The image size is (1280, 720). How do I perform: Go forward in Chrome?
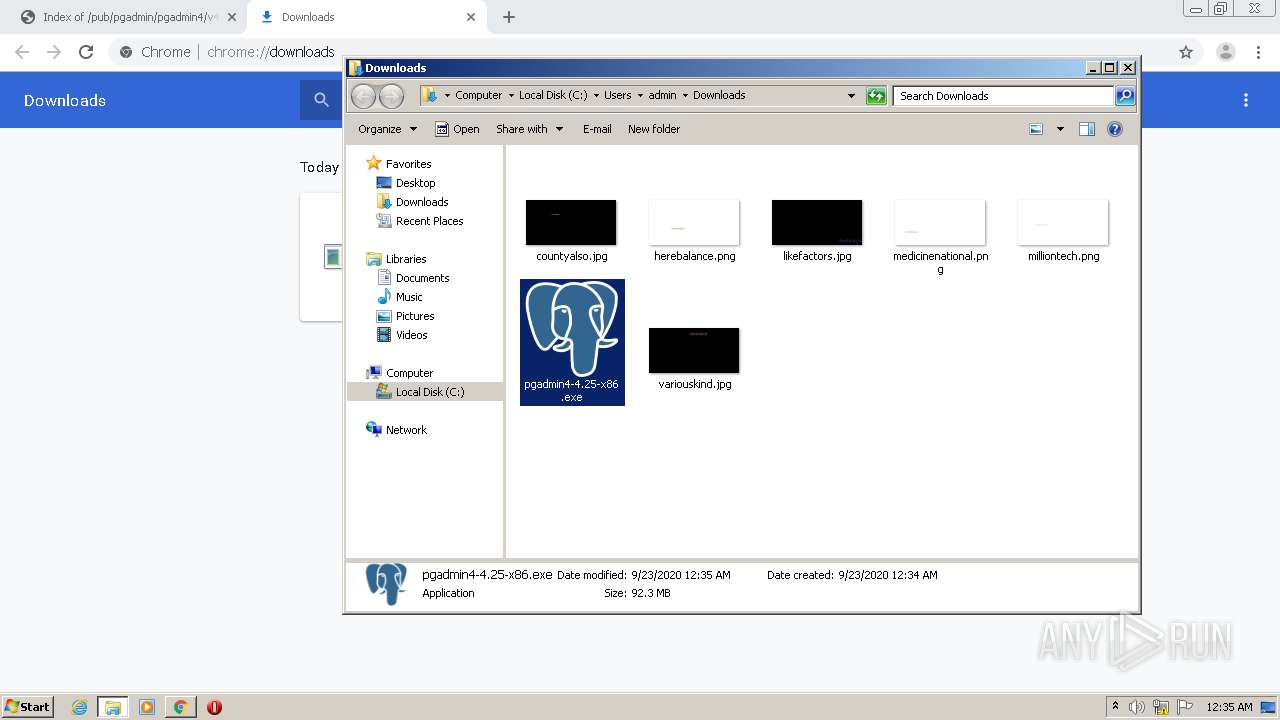click(x=54, y=52)
